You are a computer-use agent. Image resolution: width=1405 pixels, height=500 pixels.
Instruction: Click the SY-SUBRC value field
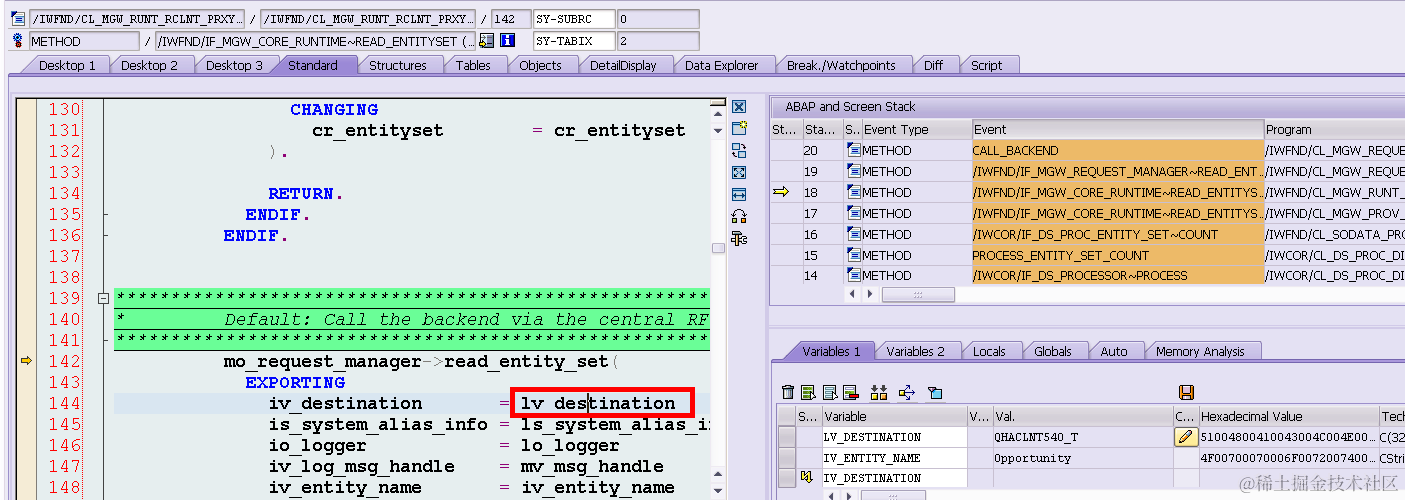[658, 19]
